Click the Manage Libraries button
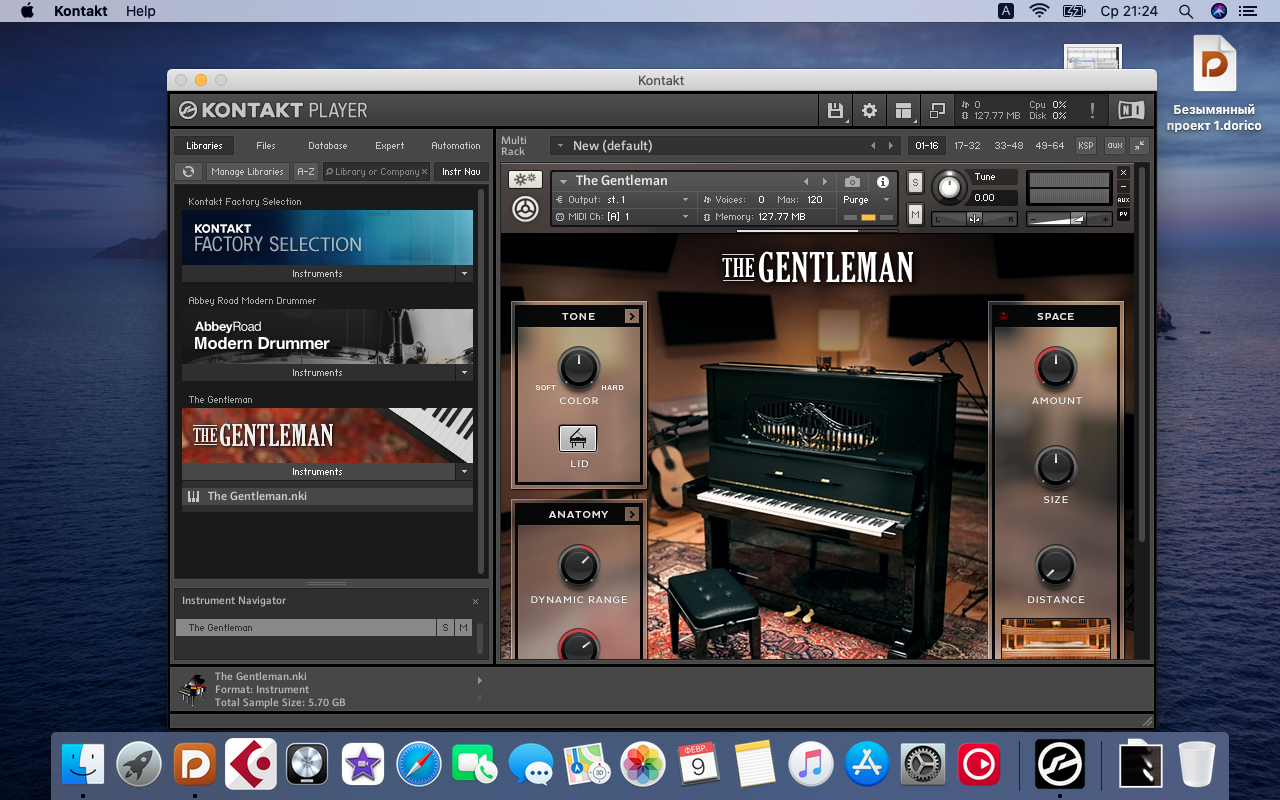Screen dimensions: 1280x800 click(x=247, y=172)
